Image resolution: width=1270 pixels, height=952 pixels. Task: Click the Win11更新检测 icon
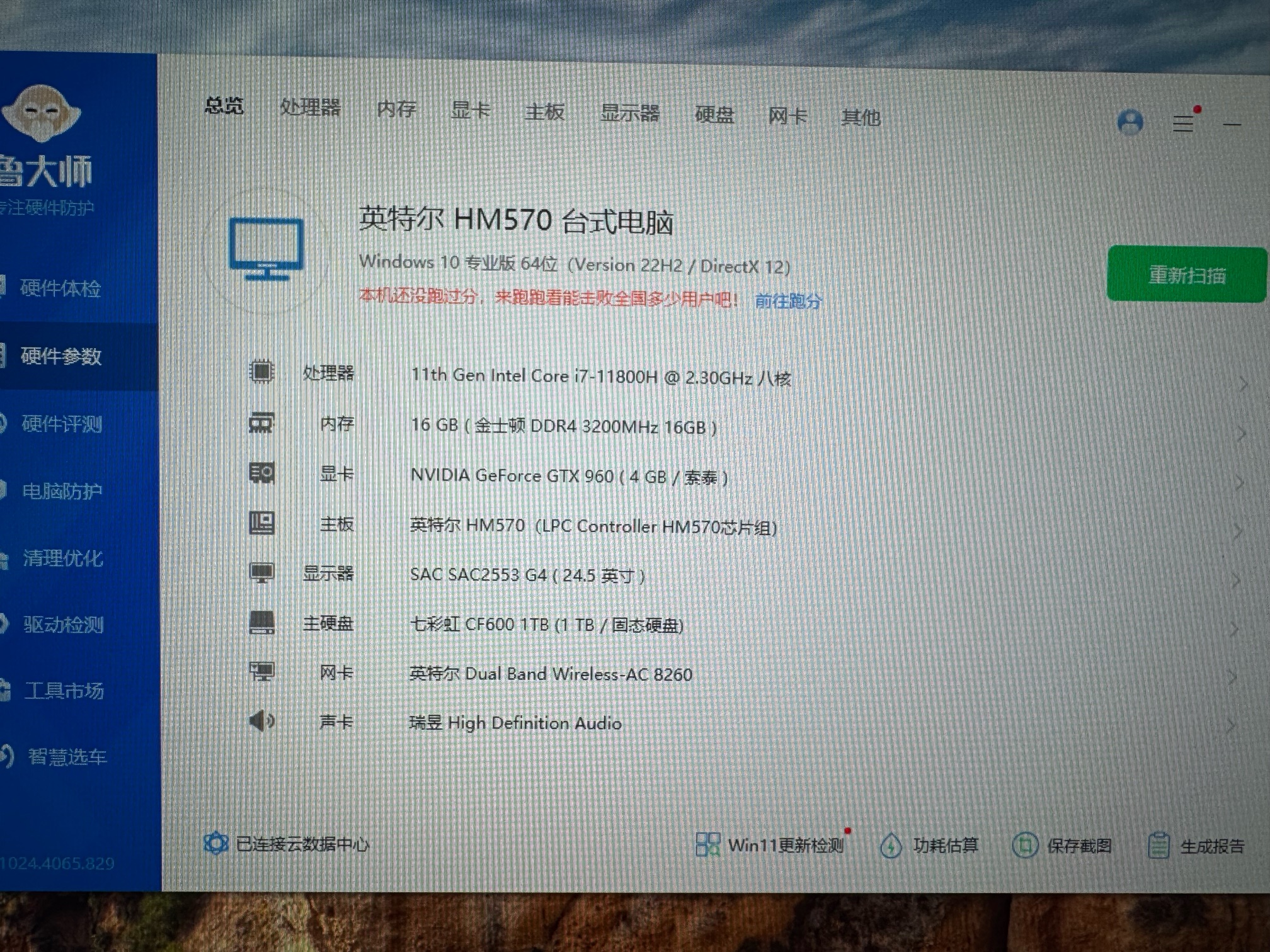click(x=707, y=844)
